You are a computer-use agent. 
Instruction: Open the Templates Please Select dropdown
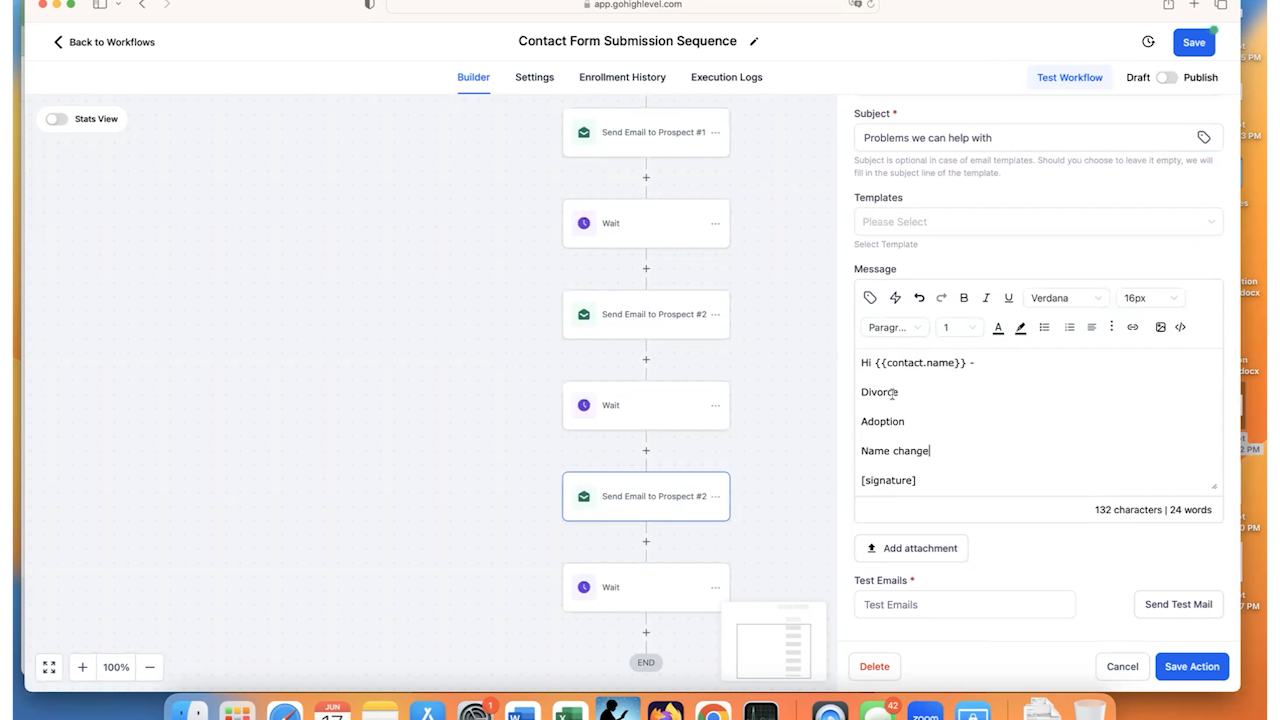1038,221
